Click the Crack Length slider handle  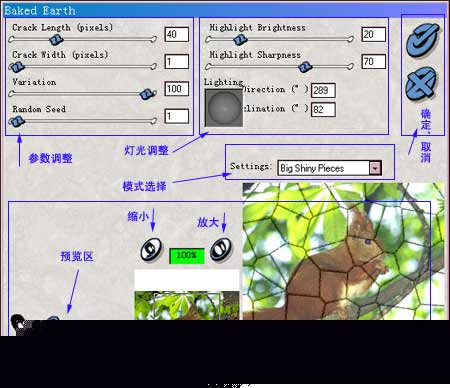56,40
